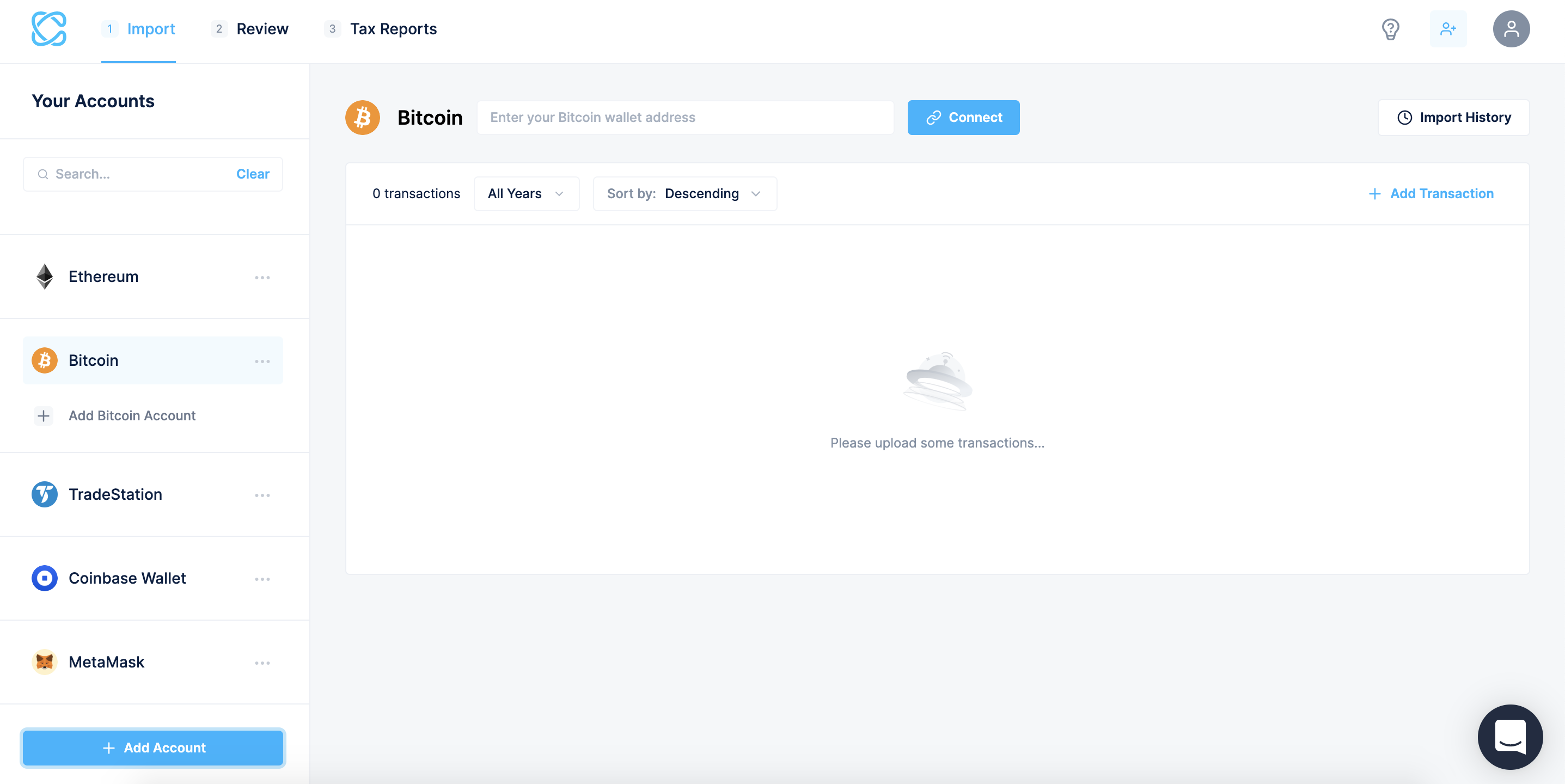The image size is (1565, 784).
Task: Open the chat support bubble
Action: (1511, 737)
